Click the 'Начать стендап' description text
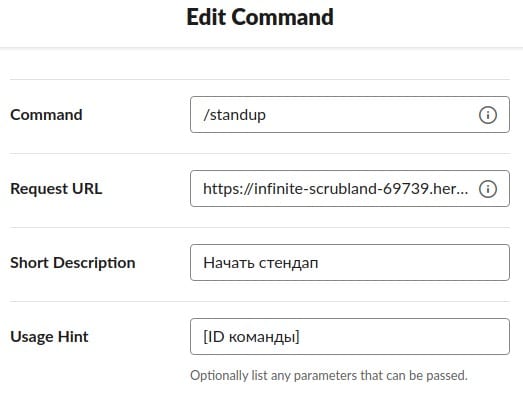This screenshot has width=523, height=396. coord(260,263)
